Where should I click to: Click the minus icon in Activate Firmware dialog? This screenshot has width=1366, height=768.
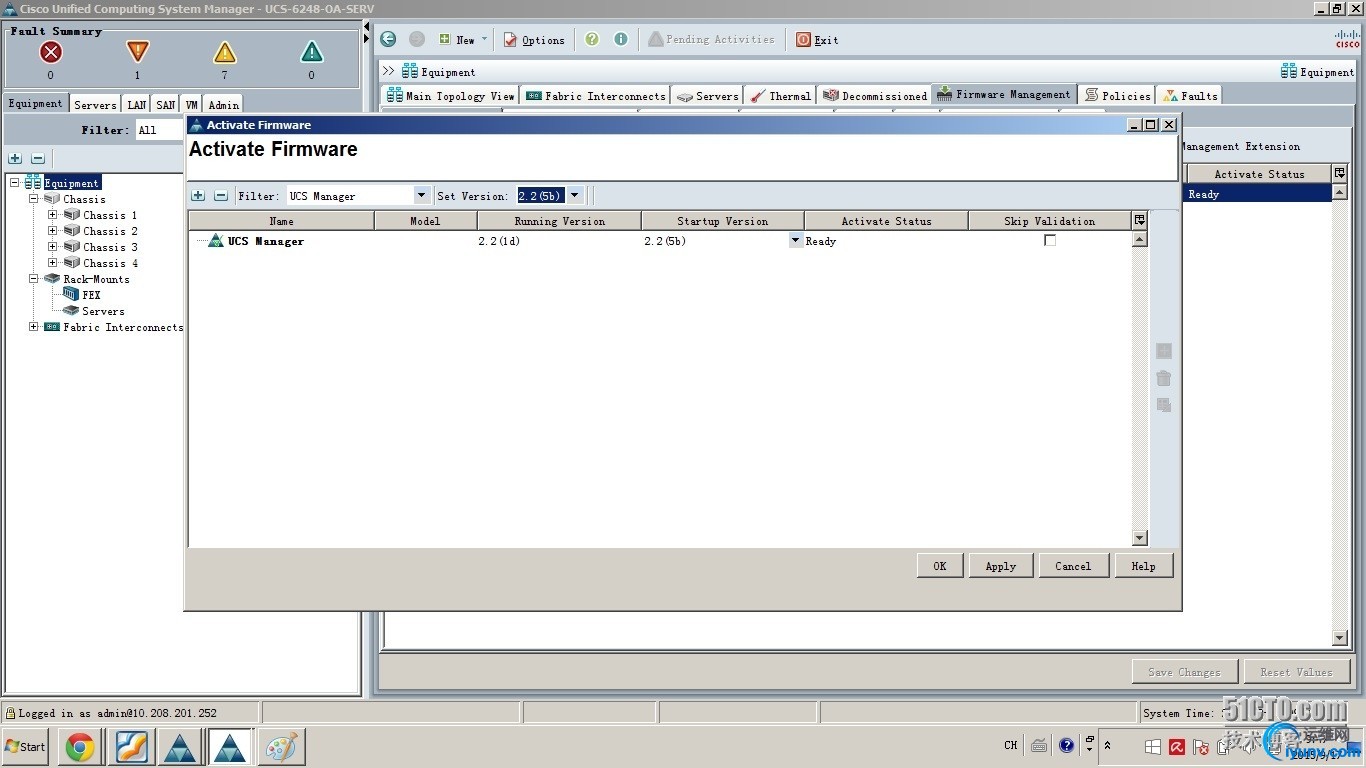(221, 196)
